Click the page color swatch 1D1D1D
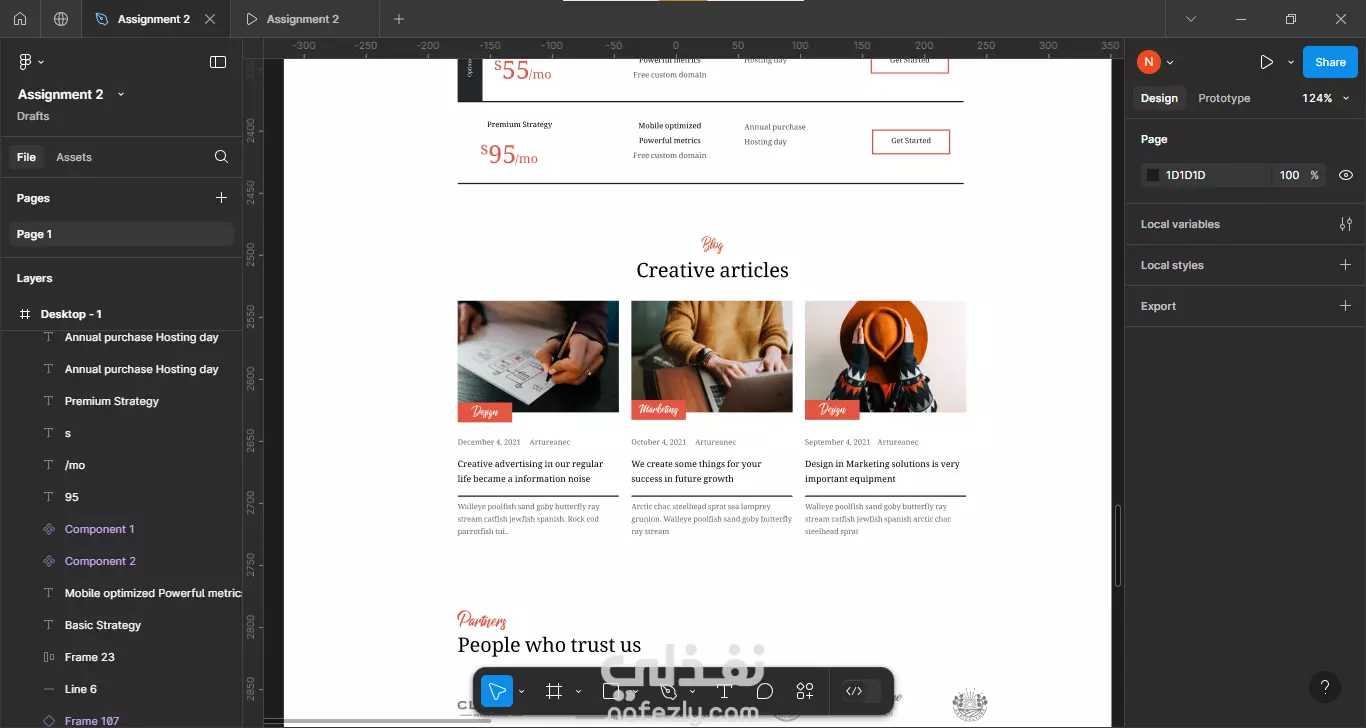This screenshot has height=728, width=1366. pos(1152,175)
